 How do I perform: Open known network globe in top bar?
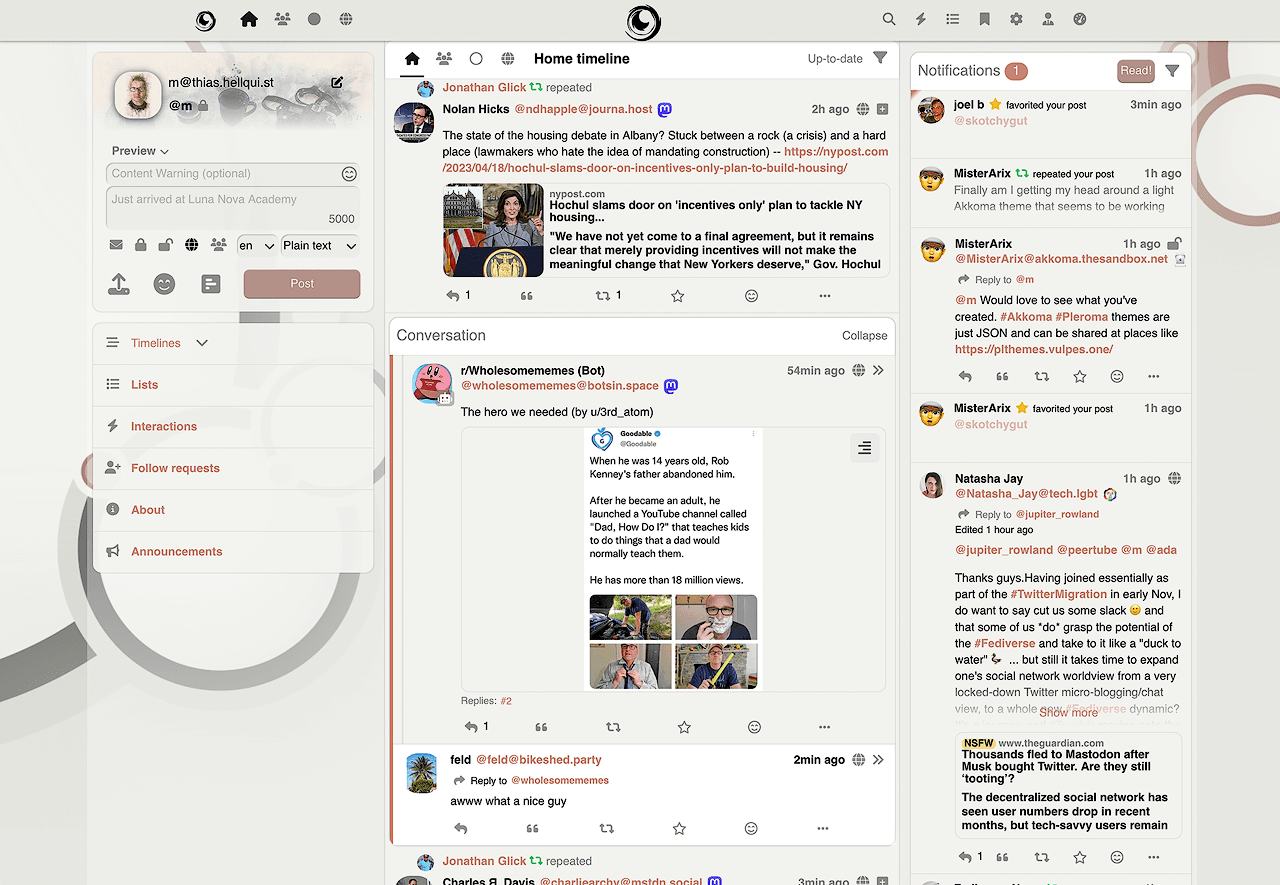[346, 19]
